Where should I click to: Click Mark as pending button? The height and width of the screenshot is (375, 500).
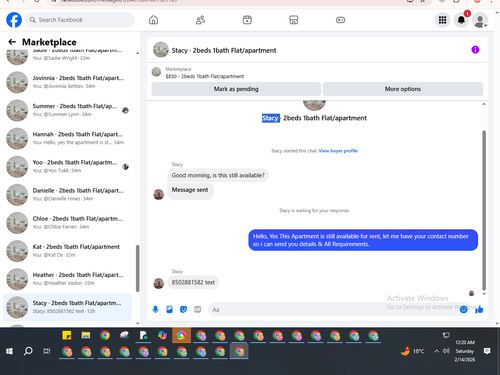236,89
